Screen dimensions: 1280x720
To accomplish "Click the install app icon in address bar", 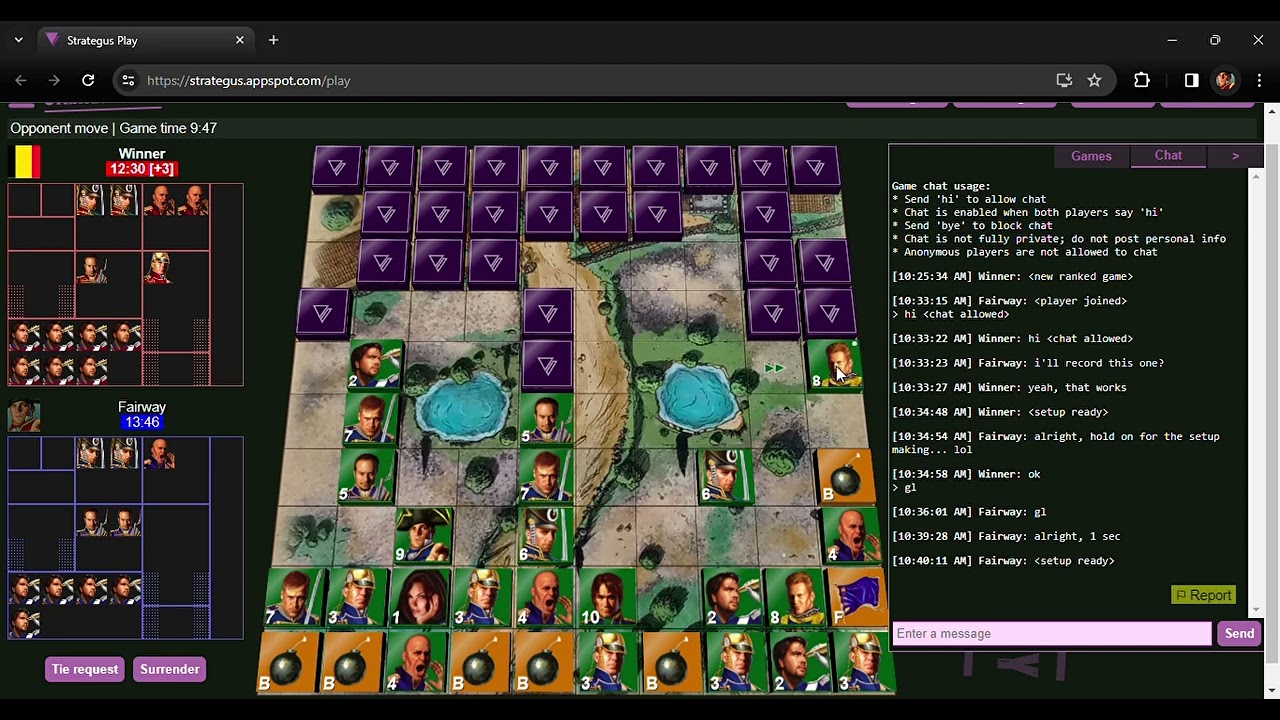I will 1064,80.
